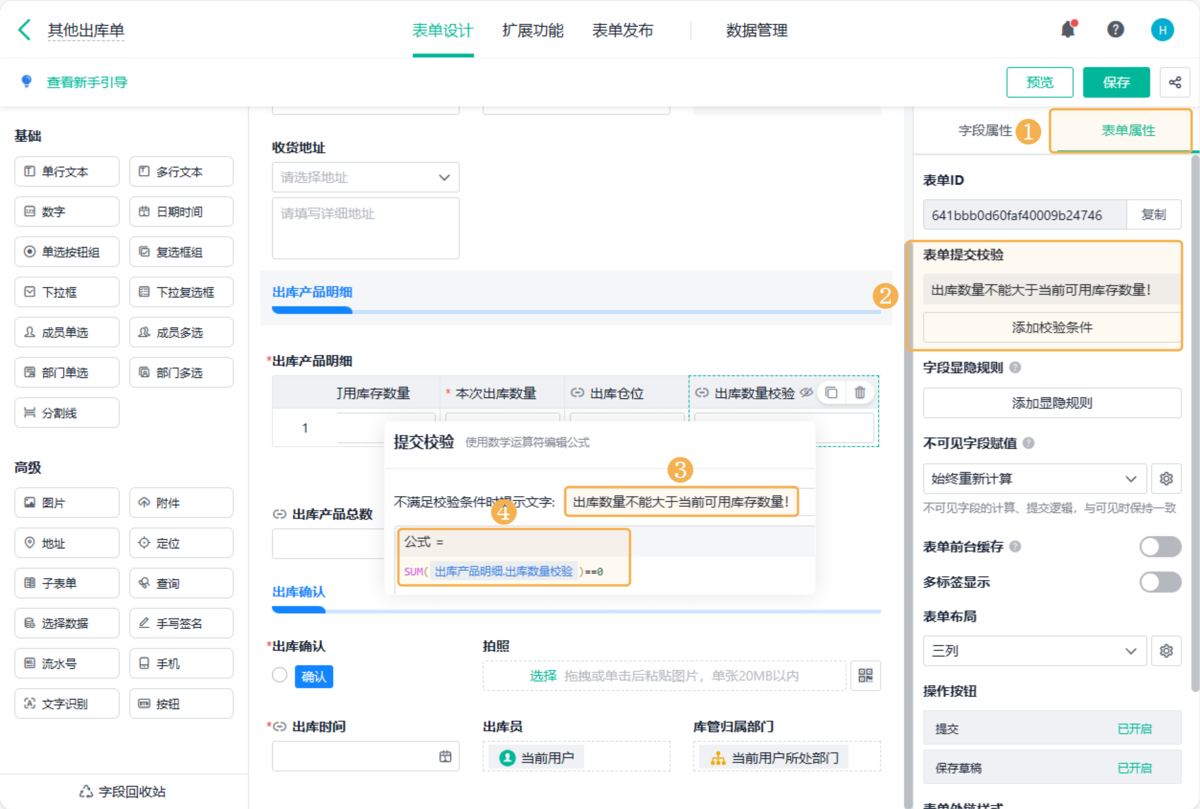Click the back arrow beside 其他出库单

click(x=24, y=30)
